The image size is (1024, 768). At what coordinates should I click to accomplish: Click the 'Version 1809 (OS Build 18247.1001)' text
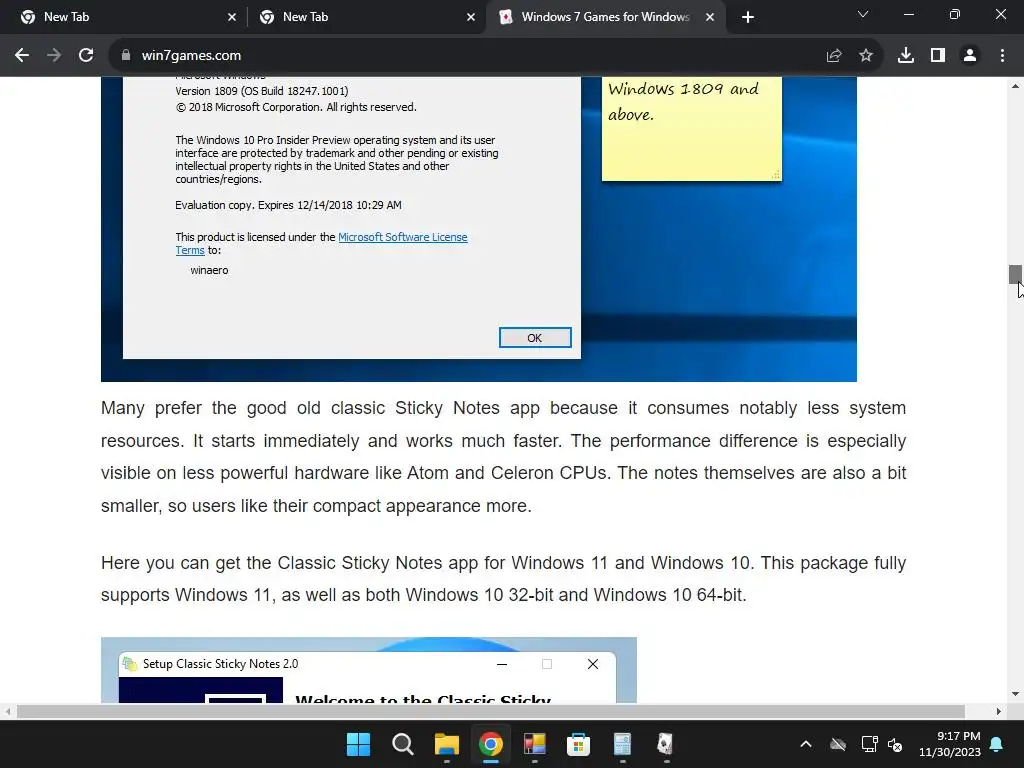262,91
